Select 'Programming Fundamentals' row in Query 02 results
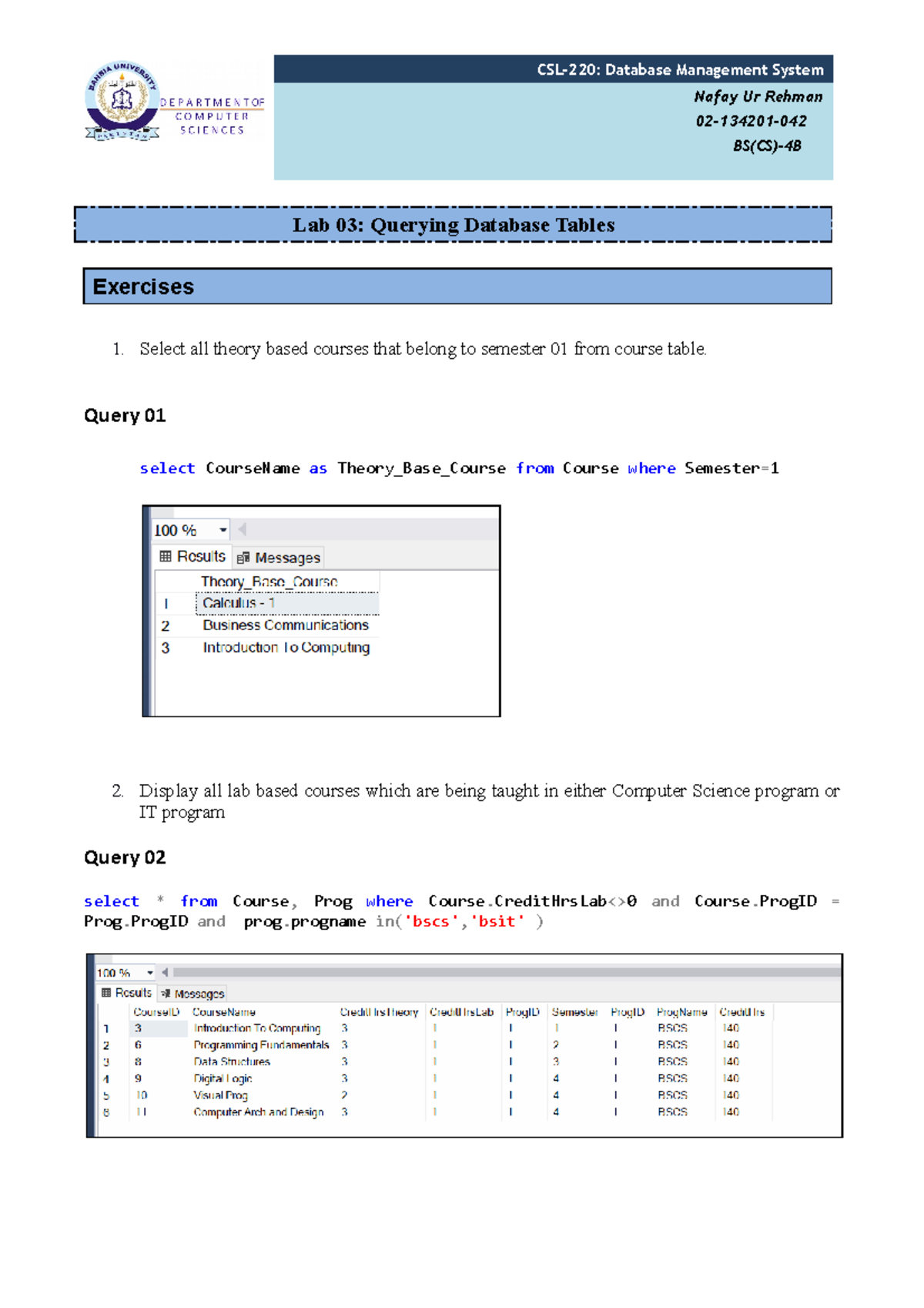The height and width of the screenshot is (1308, 924). coord(261,1045)
